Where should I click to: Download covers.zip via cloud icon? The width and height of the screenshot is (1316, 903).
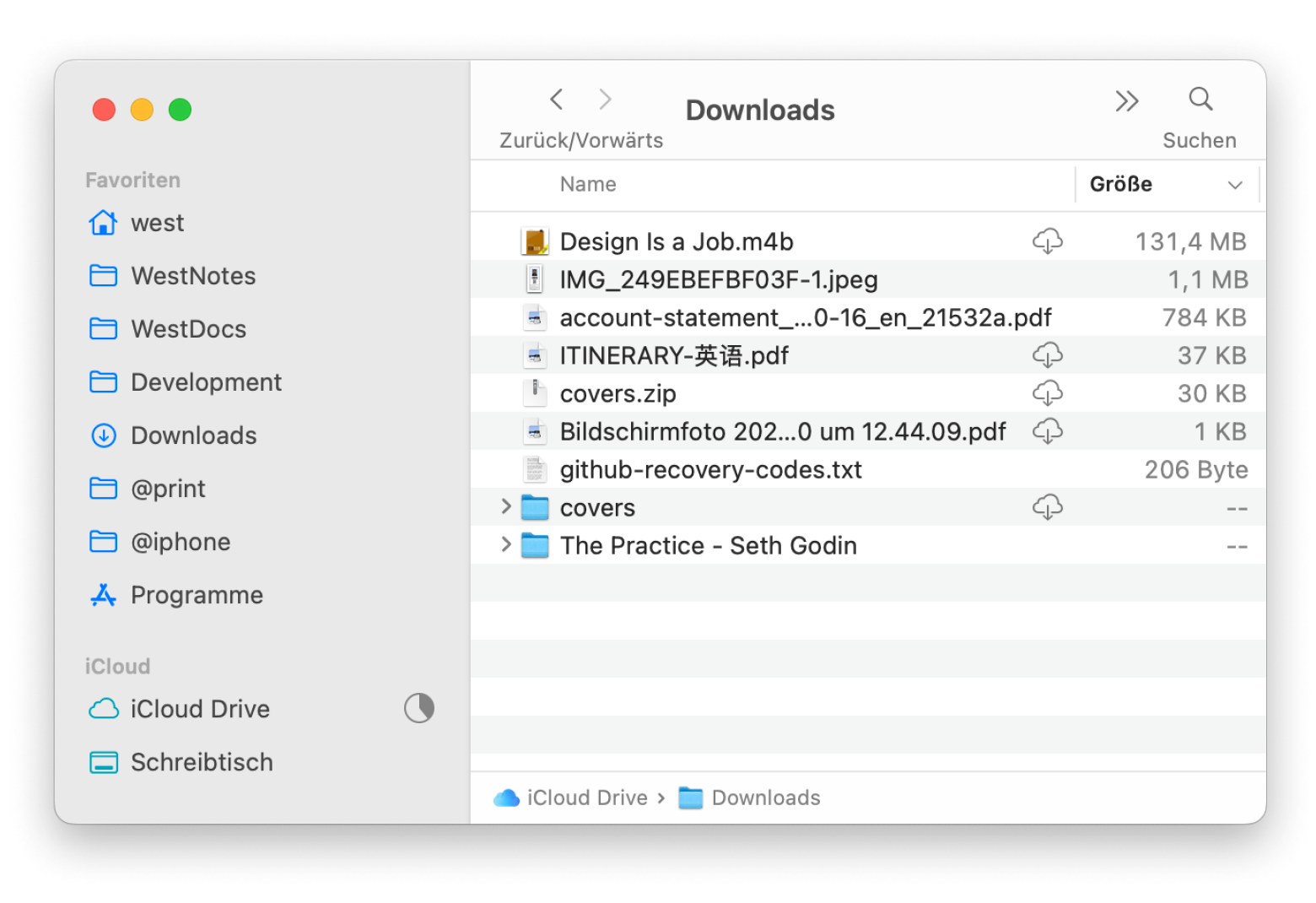click(x=1047, y=393)
